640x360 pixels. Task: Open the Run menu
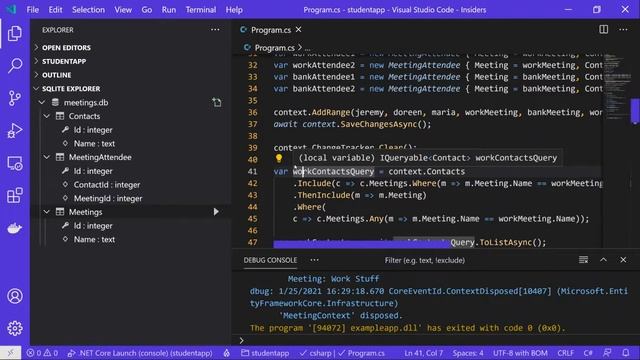[169, 9]
